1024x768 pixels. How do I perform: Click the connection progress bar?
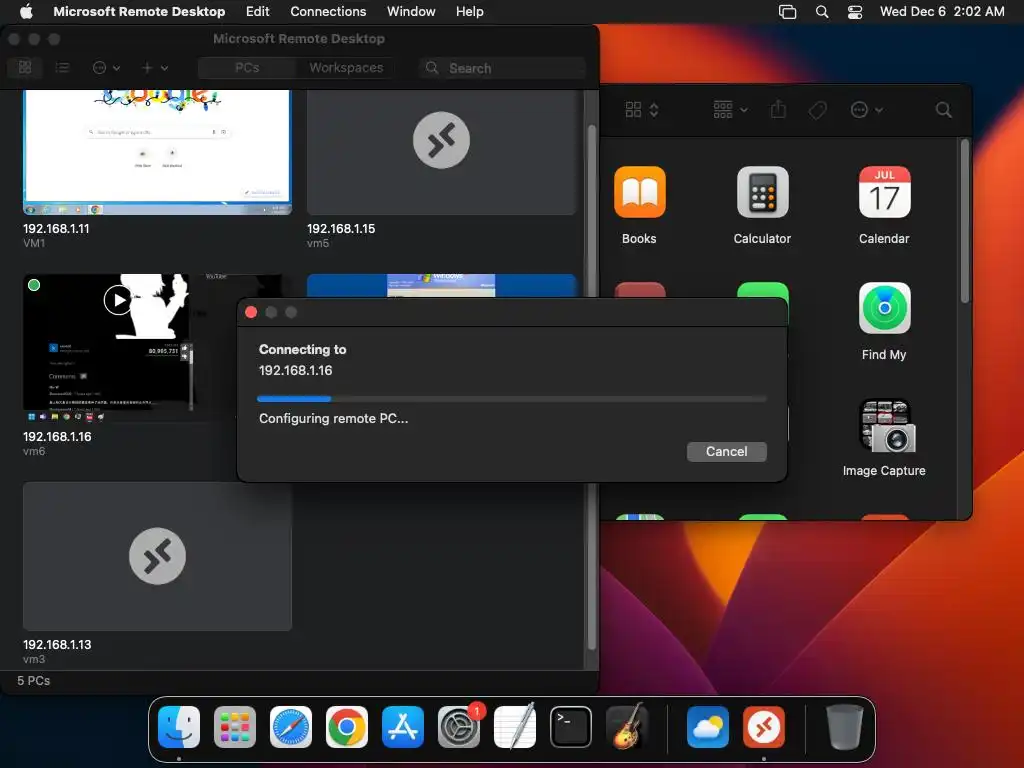click(x=511, y=398)
